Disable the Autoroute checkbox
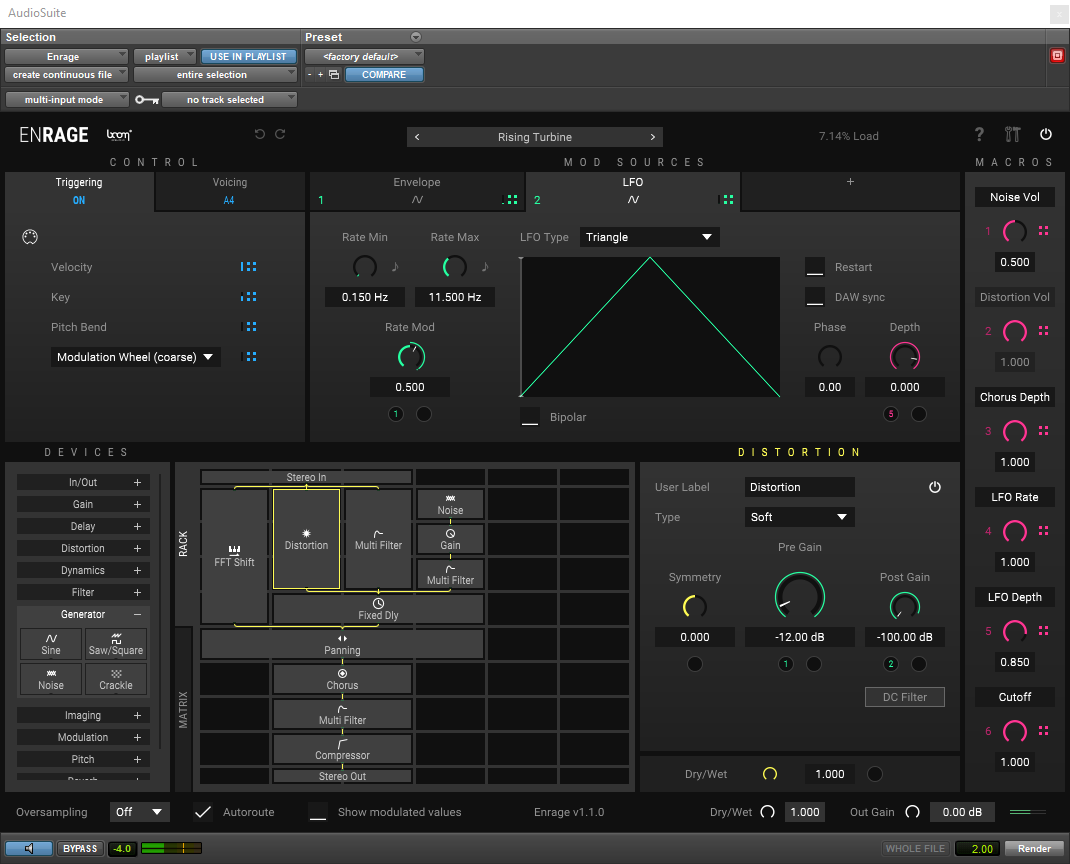1070x864 pixels. click(x=203, y=812)
